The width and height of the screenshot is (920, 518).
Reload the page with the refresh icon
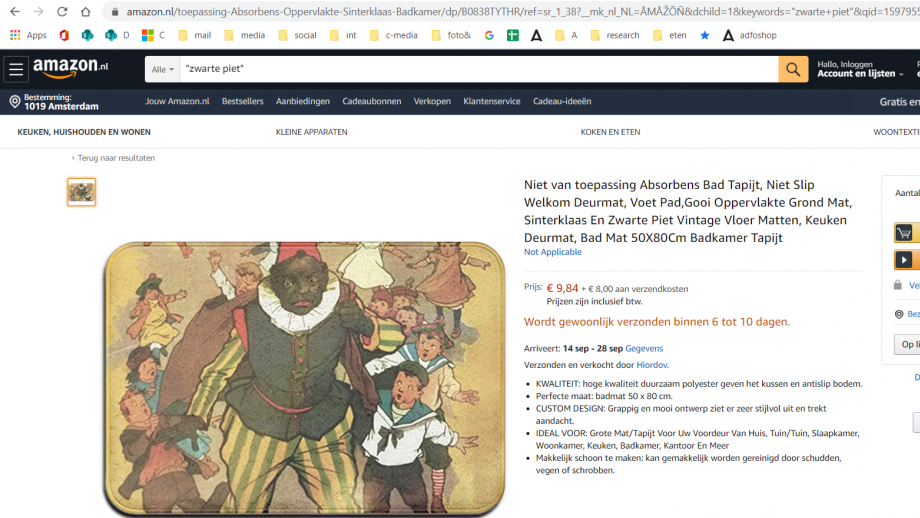click(x=62, y=12)
